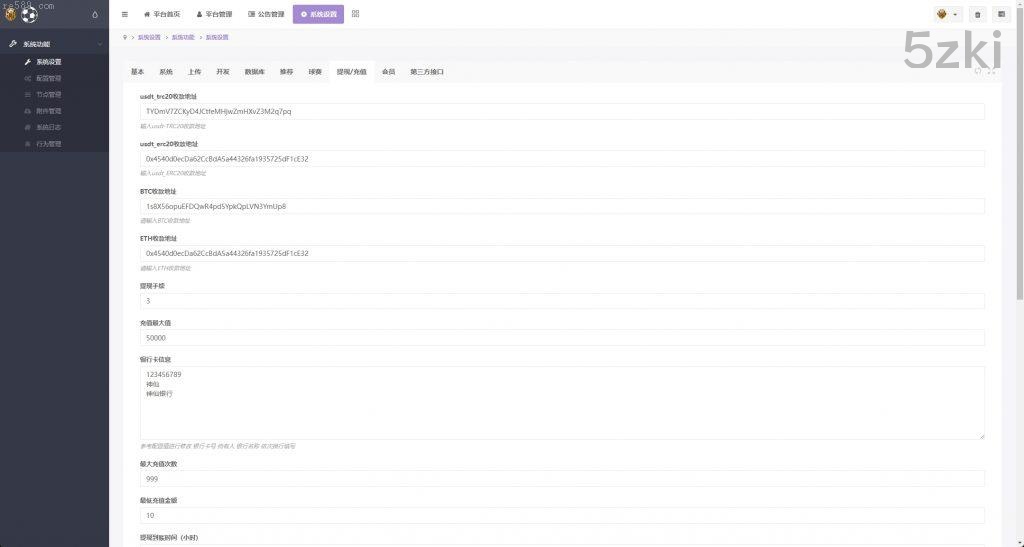Screen dimensions: 1024x547
Task: Click the grid apps icon in top navigation
Action: pos(356,14)
